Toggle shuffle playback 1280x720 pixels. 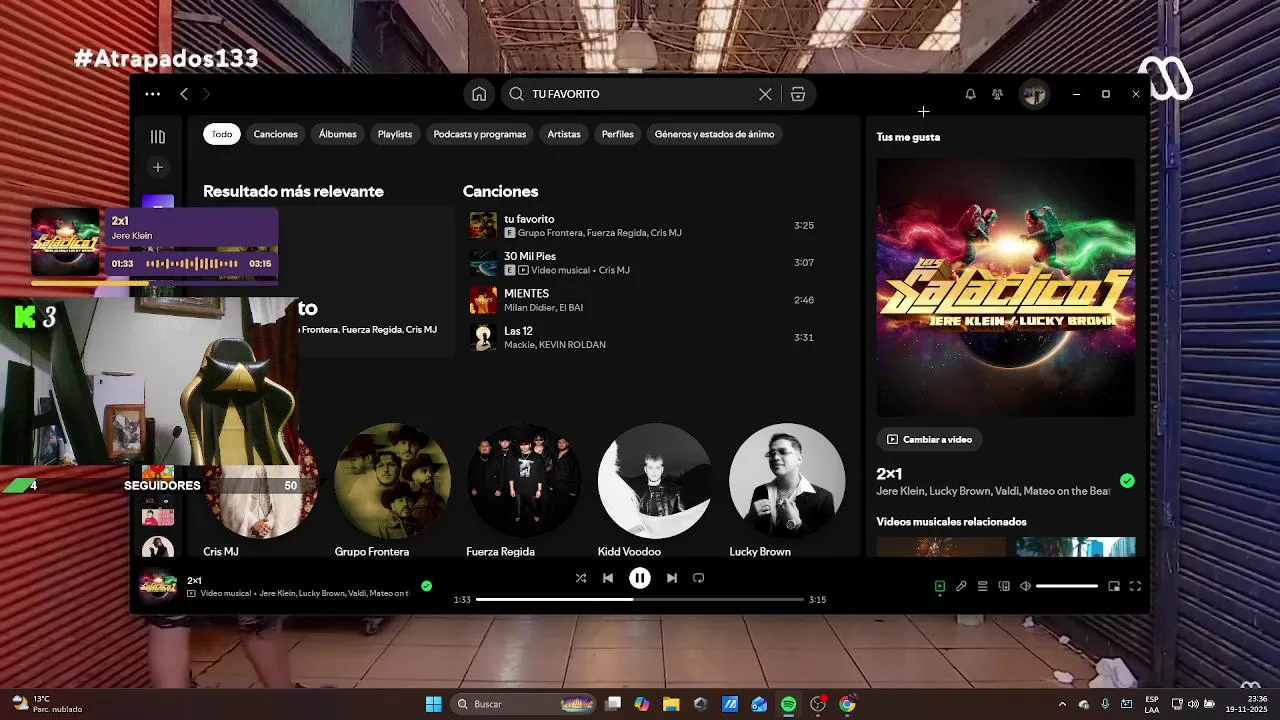[x=581, y=578]
